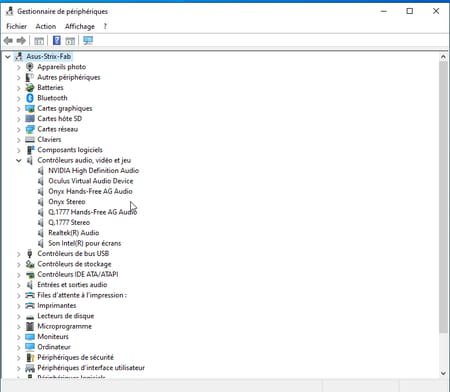The image size is (450, 392).
Task: Click the Back arrow toolbar icon
Action: pyautogui.click(x=8, y=41)
